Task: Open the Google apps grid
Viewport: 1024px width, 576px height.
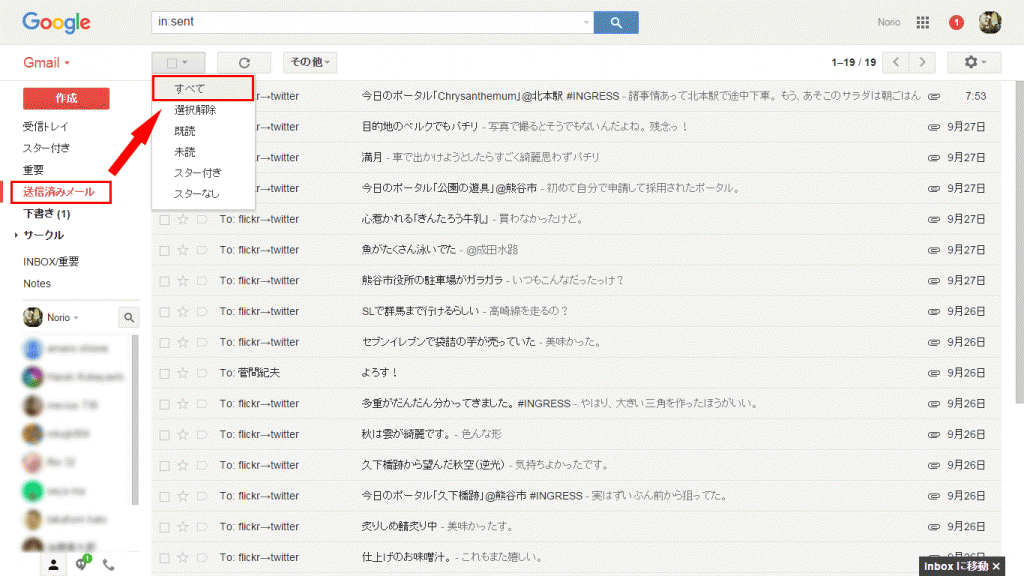Action: [x=923, y=22]
